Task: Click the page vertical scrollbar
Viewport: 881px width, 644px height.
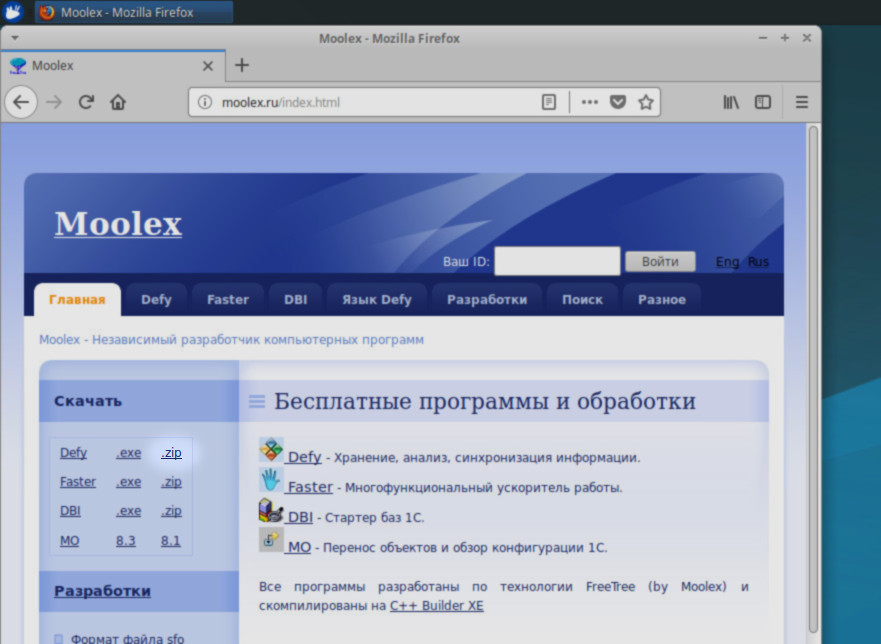Action: (x=813, y=379)
